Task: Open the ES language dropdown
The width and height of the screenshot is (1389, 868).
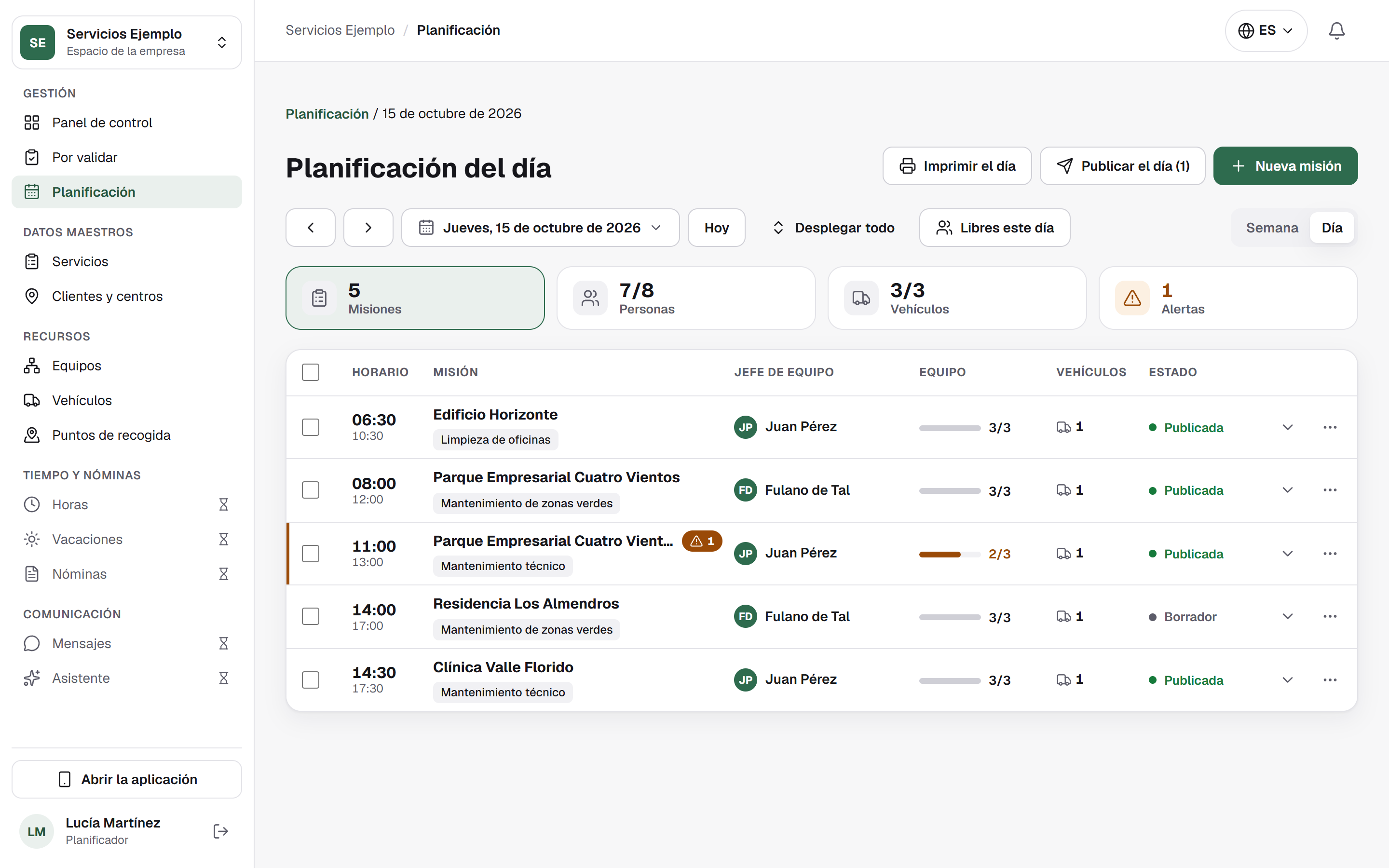Action: [x=1266, y=30]
